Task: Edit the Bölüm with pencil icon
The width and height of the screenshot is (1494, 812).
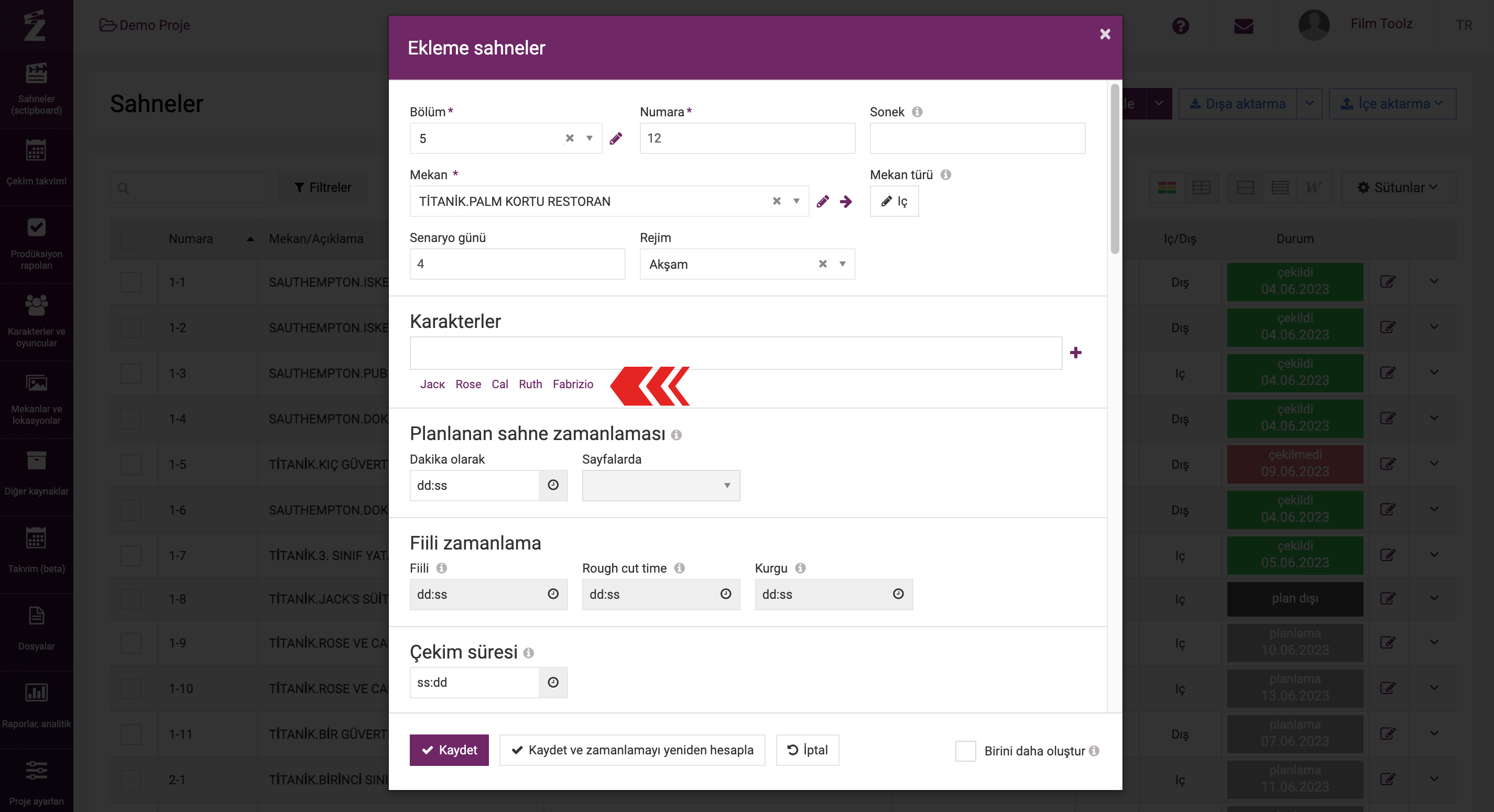Action: tap(616, 138)
